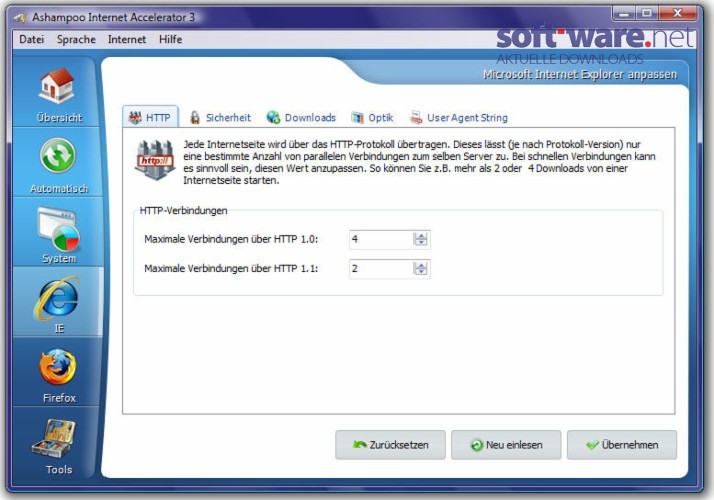
Task: Click the Ashampoo title bar app icon
Action: [20, 18]
